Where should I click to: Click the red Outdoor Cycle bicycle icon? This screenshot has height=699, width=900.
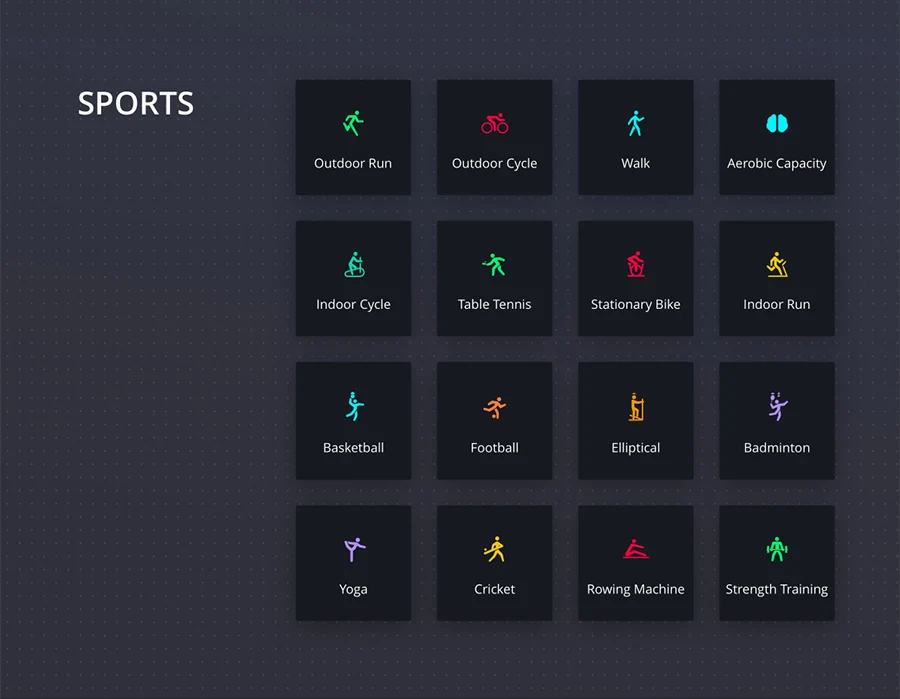tap(494, 123)
